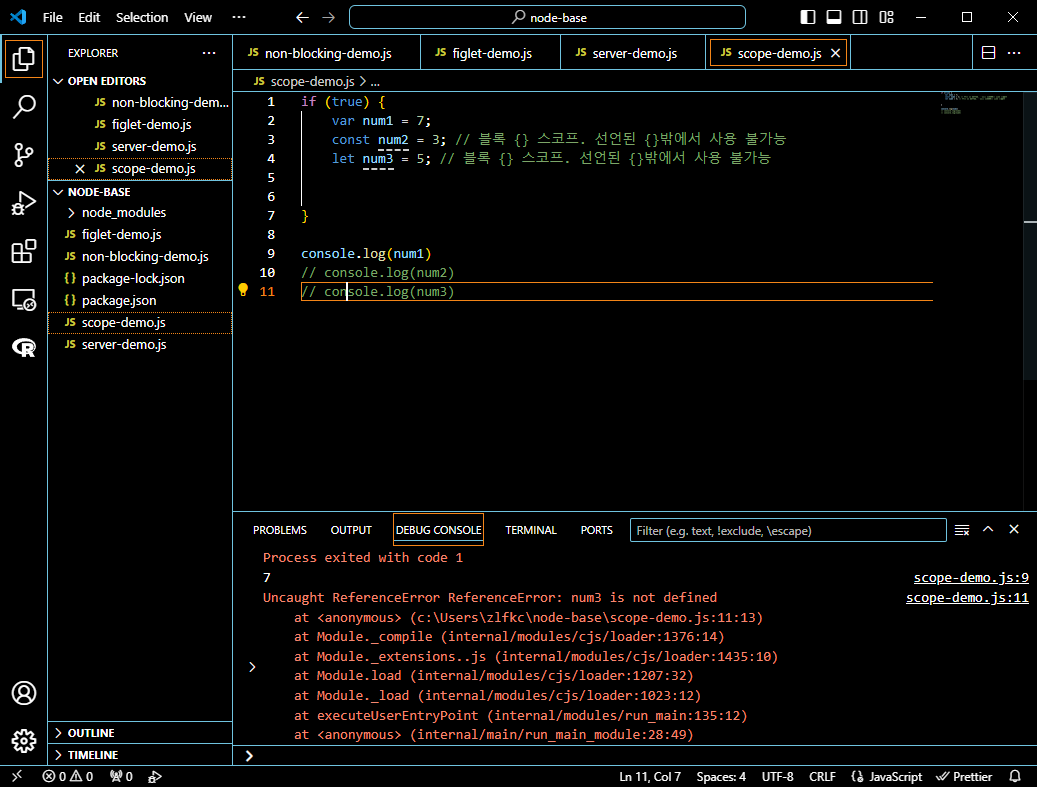Screen dimensions: 1037x787
Task: Expand the collapsed stack trace in debug console
Action: [252, 667]
